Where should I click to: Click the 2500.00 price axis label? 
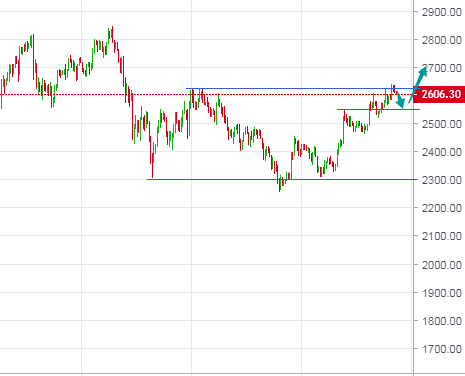coord(441,124)
